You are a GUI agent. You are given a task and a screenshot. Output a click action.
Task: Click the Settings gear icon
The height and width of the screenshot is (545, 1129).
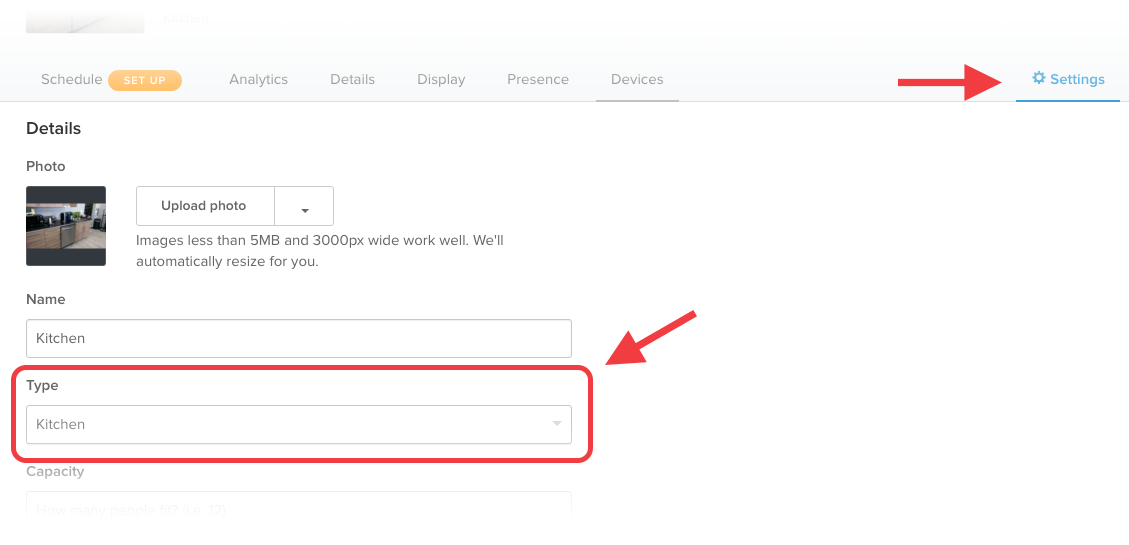coord(1038,78)
